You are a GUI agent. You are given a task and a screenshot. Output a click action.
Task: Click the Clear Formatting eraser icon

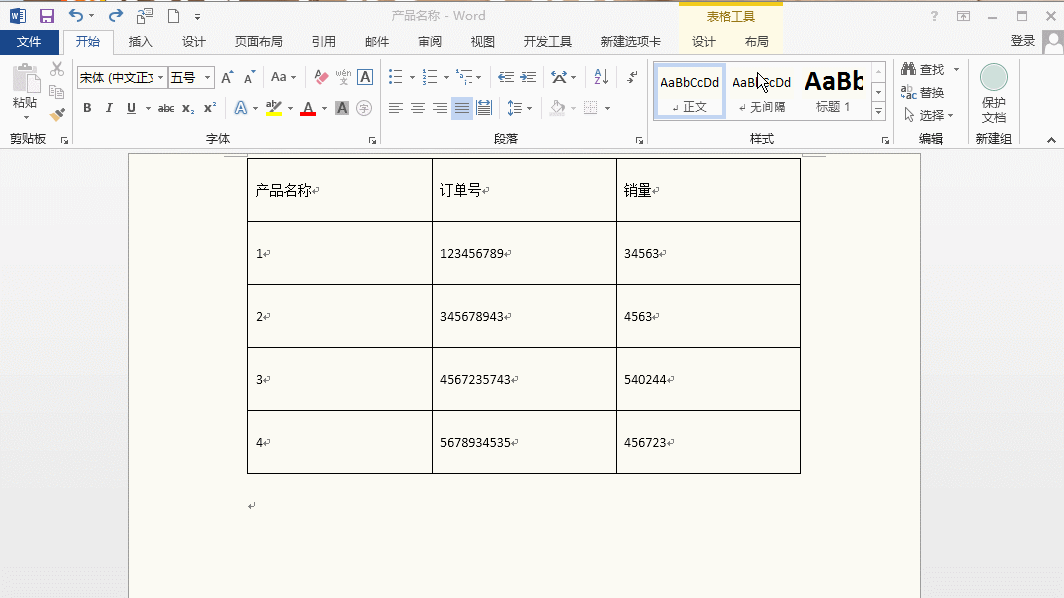tap(321, 77)
